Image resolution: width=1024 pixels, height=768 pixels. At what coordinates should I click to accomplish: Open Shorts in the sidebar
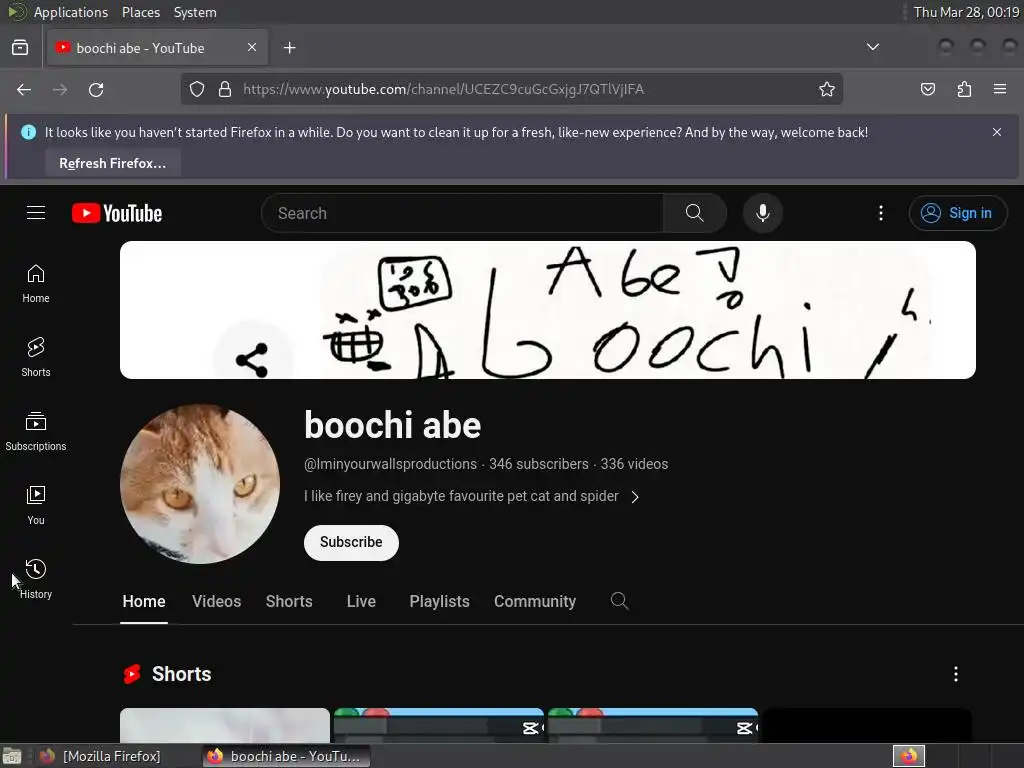coord(36,357)
